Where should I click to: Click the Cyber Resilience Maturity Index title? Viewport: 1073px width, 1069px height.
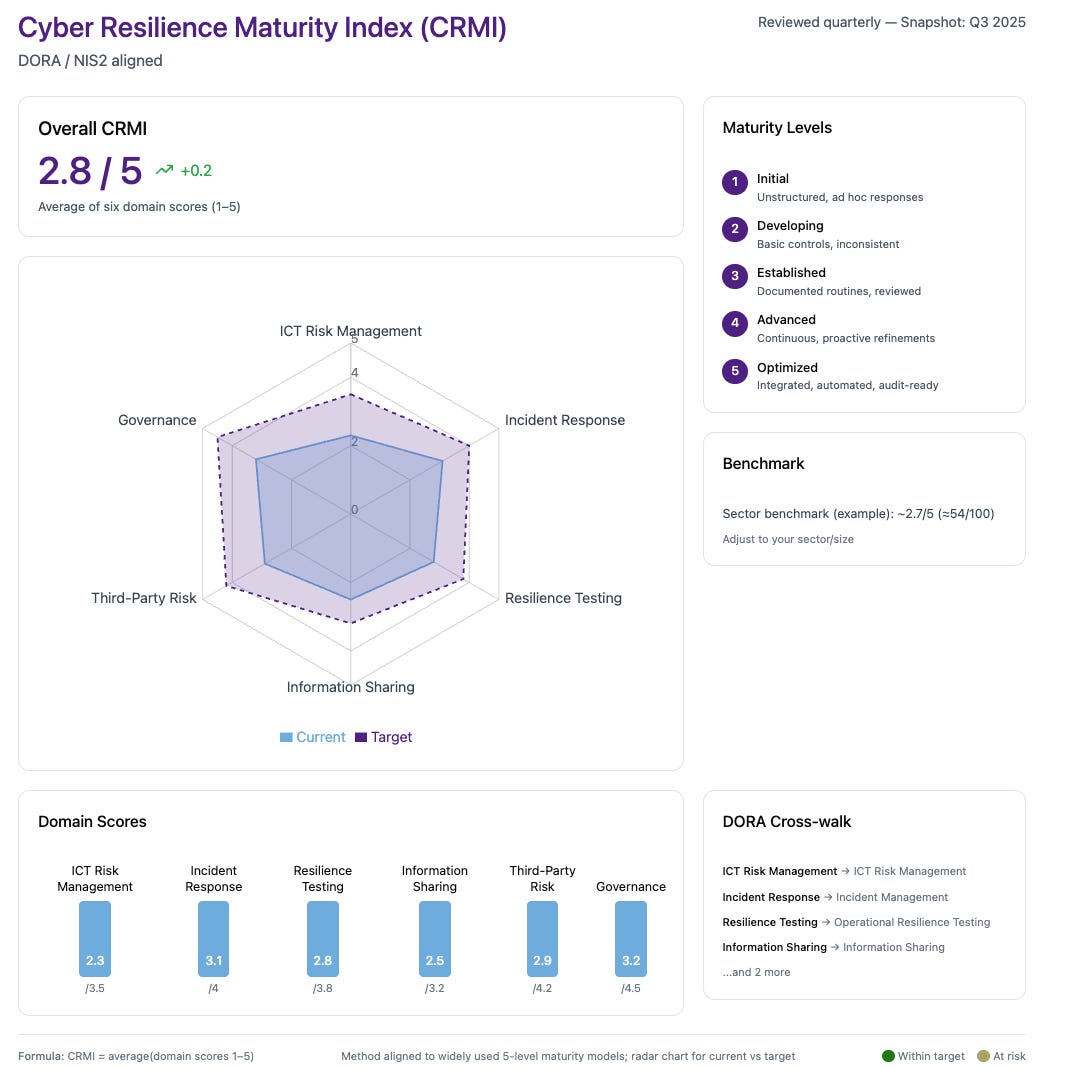tap(262, 28)
